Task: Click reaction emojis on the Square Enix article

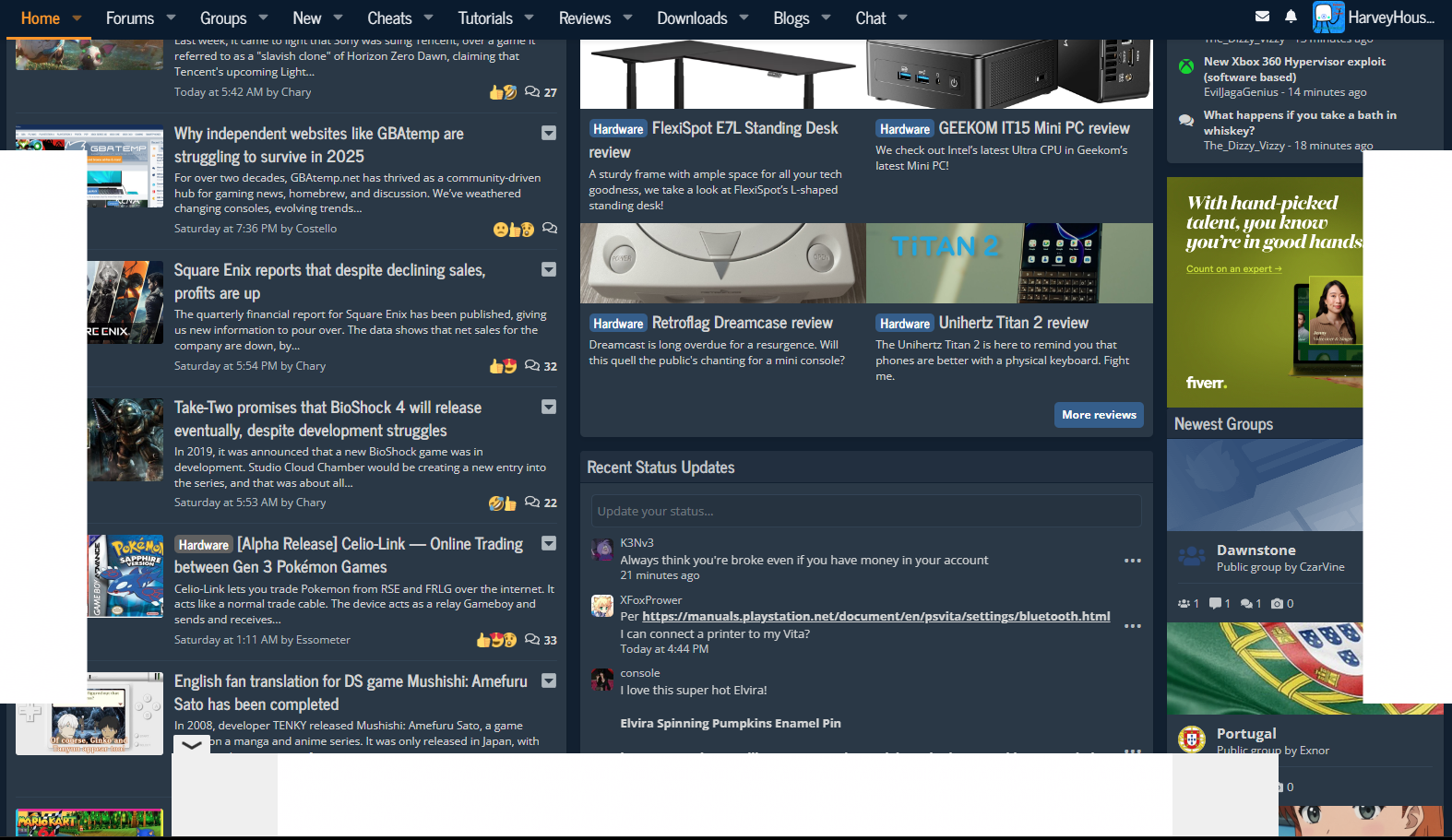Action: (503, 366)
